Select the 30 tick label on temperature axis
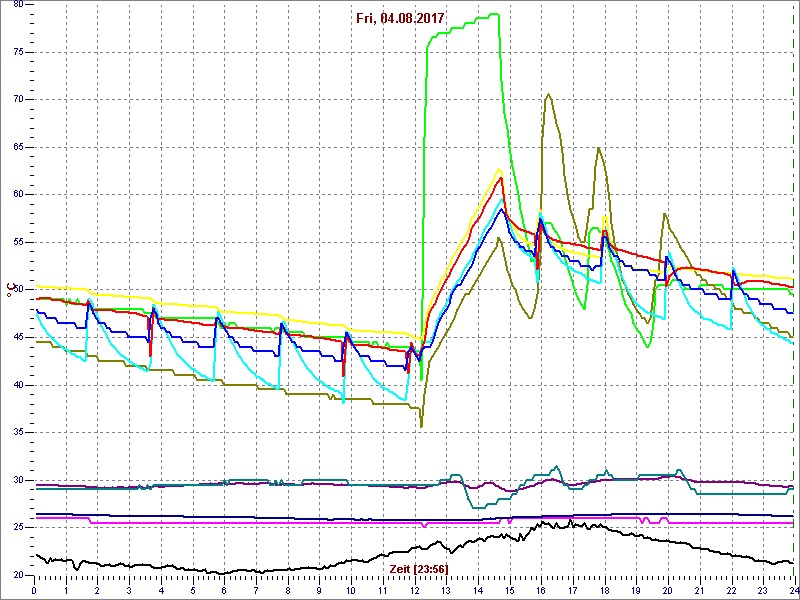The image size is (800, 600). (18, 480)
